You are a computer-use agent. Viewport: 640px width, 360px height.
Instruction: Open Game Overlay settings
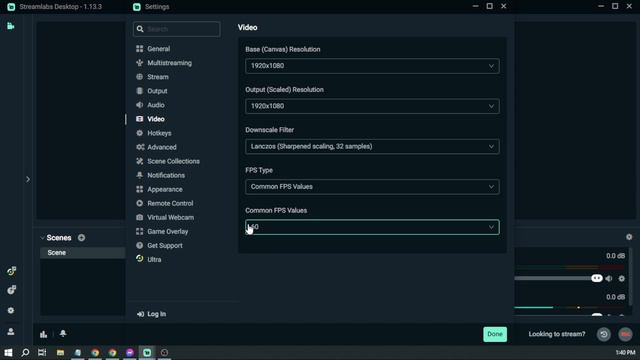(162, 231)
